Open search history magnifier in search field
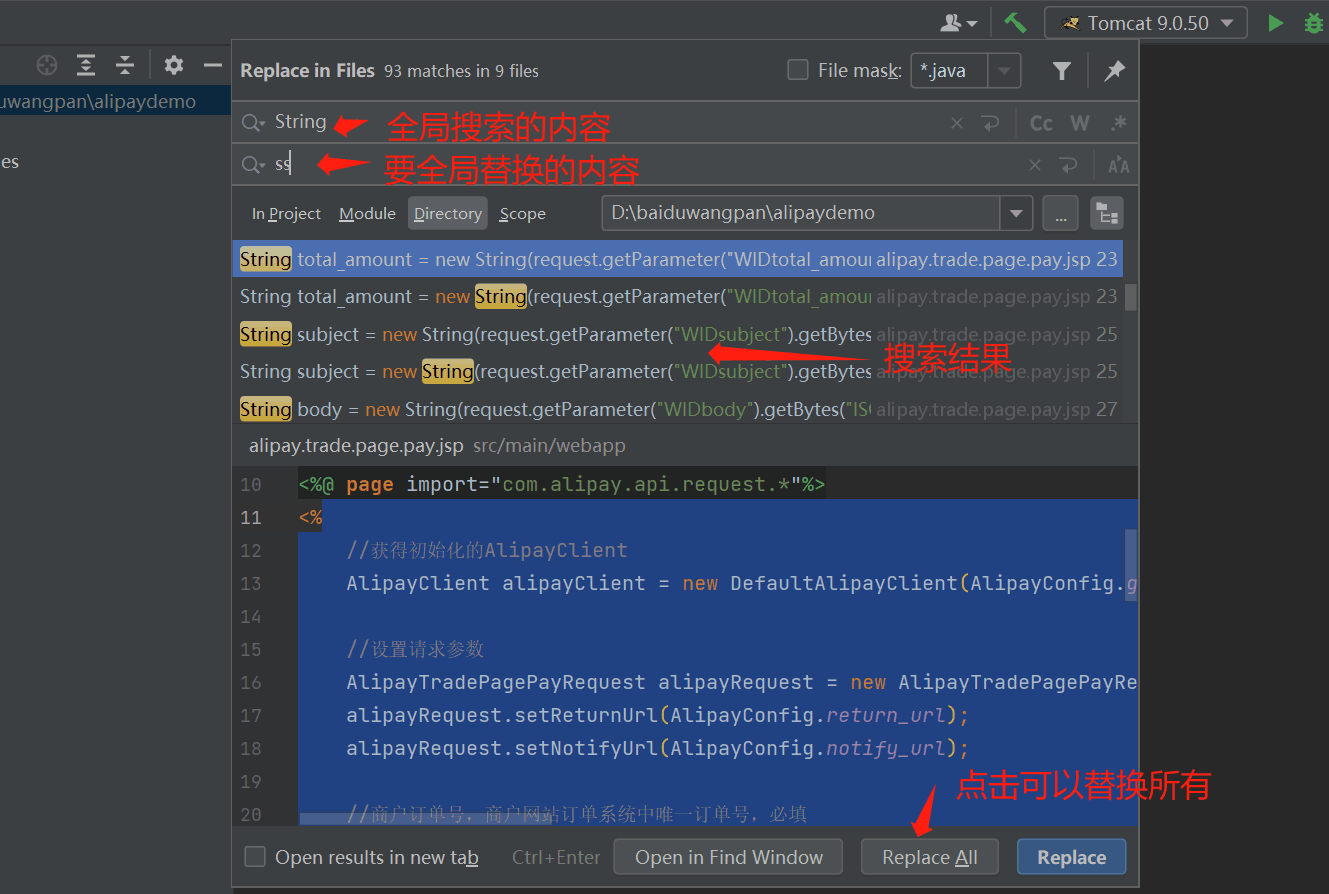 254,123
